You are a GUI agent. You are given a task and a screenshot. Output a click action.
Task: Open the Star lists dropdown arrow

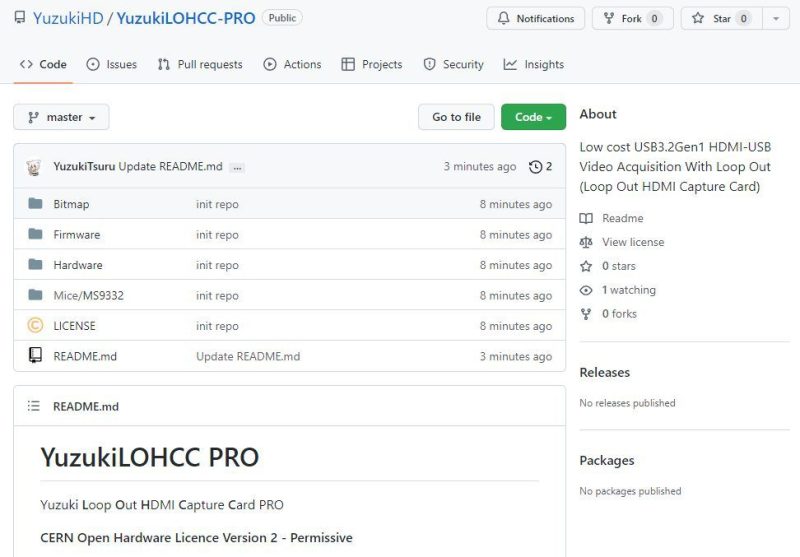pyautogui.click(x=776, y=19)
